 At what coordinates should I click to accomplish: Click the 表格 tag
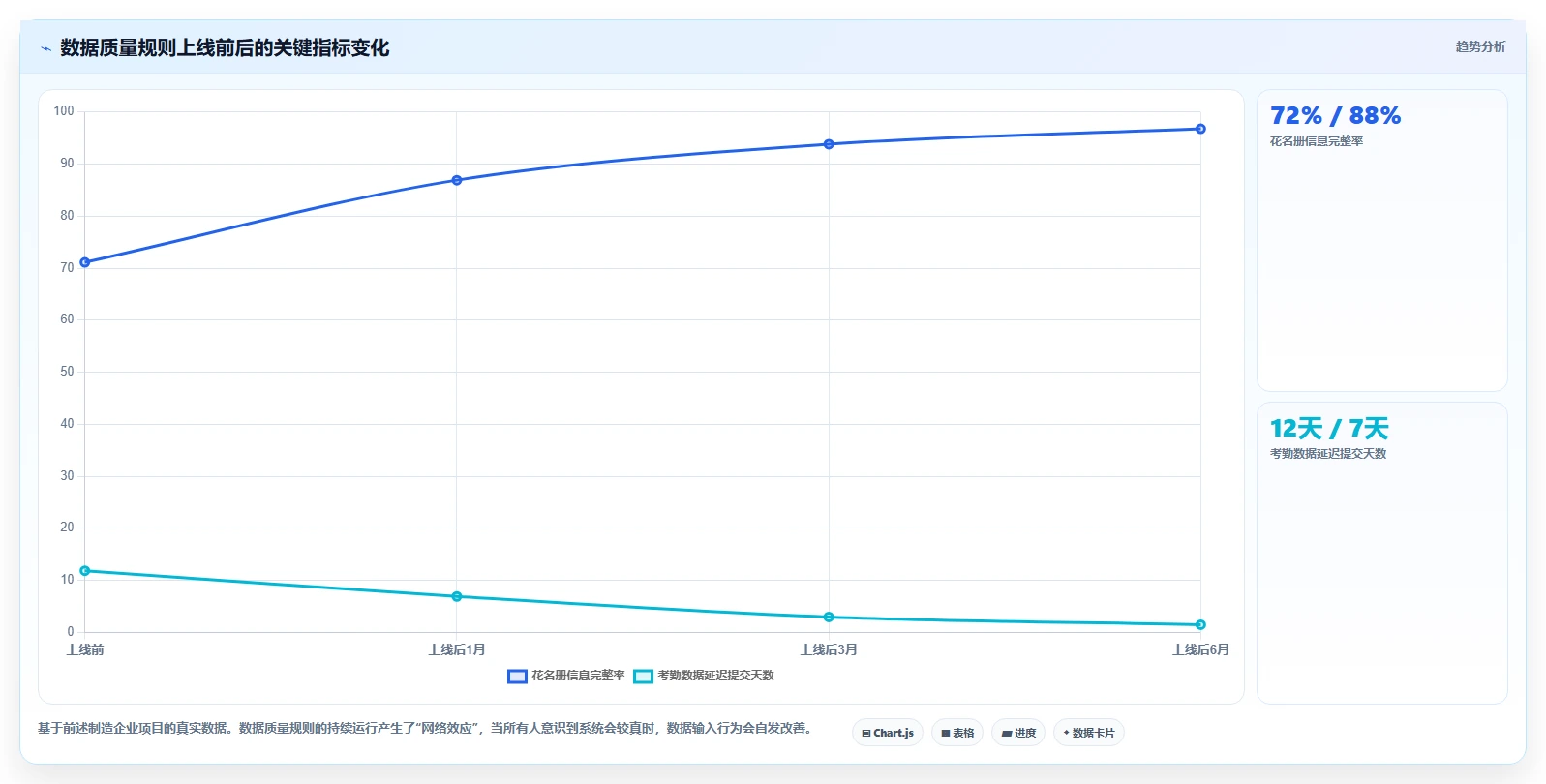tap(957, 733)
